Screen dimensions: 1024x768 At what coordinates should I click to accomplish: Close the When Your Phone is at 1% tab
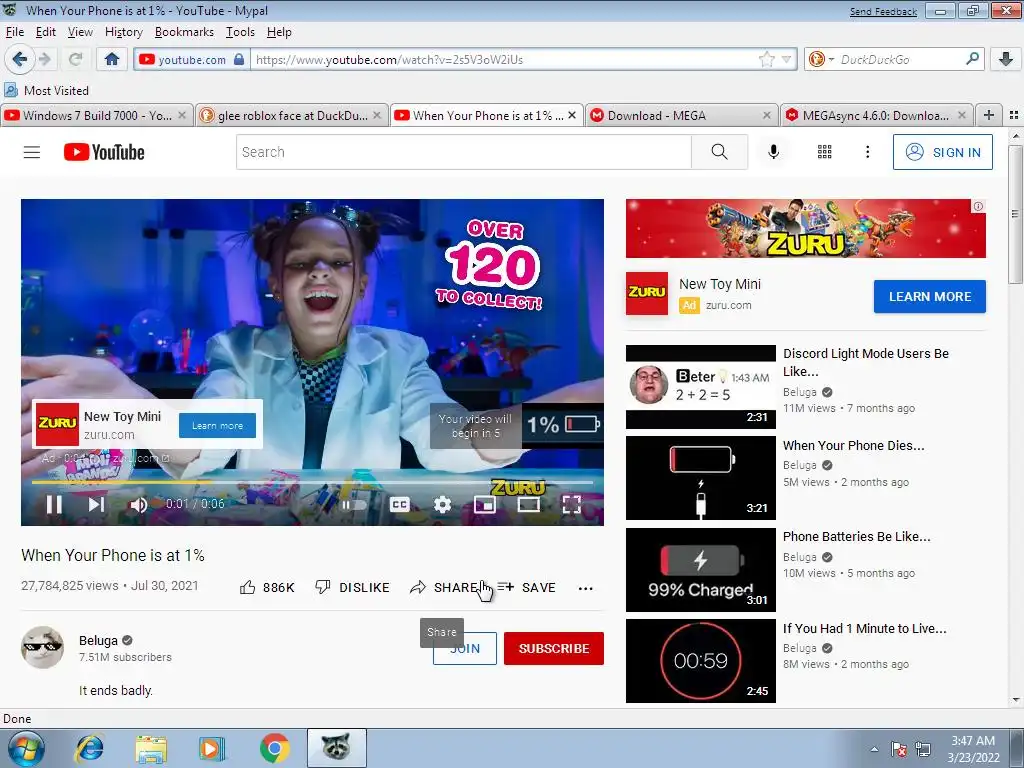point(572,115)
